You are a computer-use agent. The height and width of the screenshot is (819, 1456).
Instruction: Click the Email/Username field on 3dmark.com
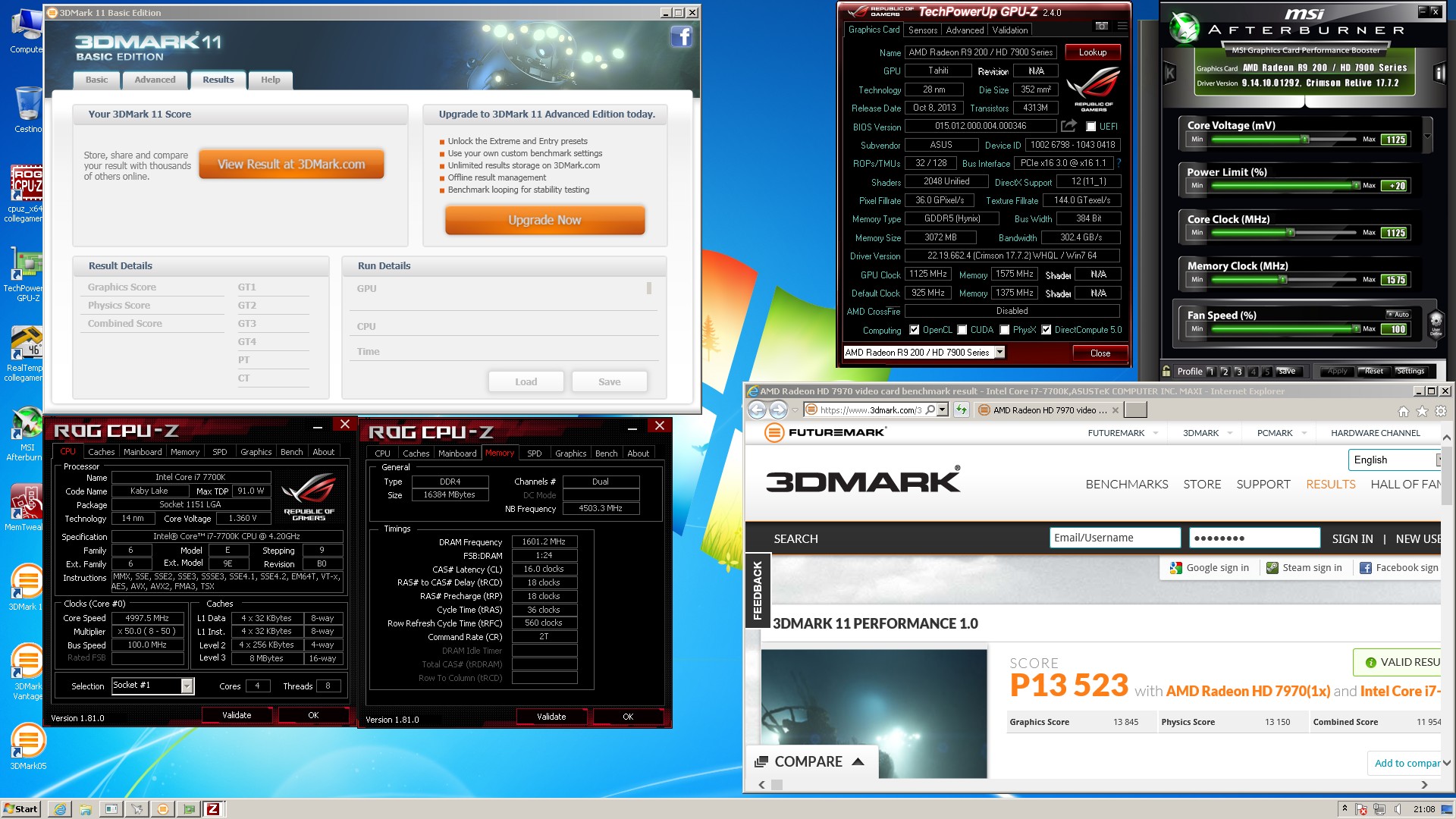[1115, 538]
